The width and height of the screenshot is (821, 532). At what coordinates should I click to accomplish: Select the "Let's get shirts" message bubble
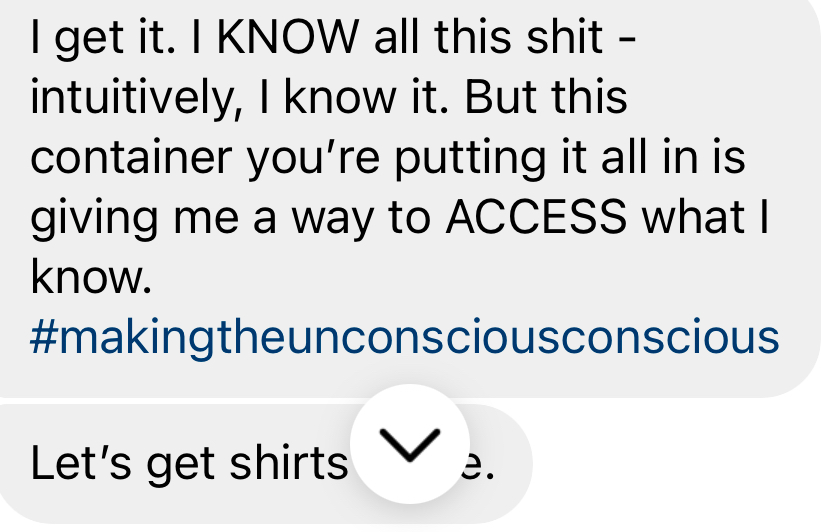pos(264,464)
